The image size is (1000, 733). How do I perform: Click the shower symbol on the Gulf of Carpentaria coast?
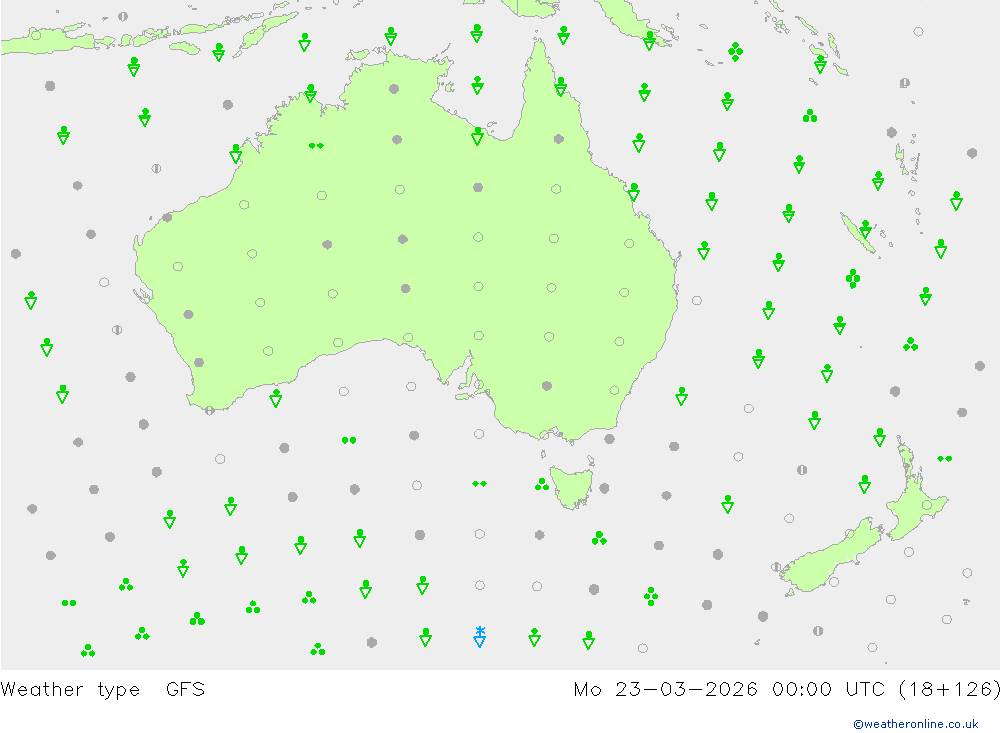[477, 136]
